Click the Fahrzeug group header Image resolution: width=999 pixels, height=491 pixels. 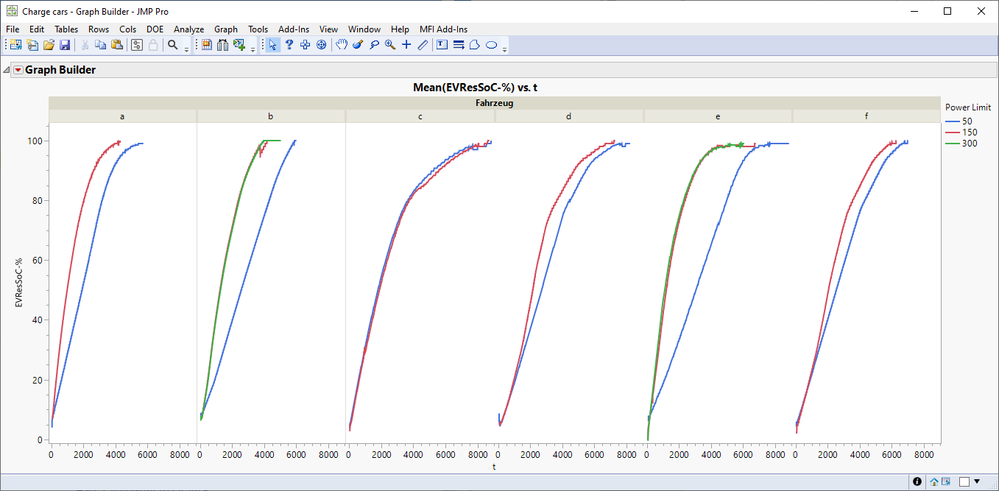(x=493, y=103)
